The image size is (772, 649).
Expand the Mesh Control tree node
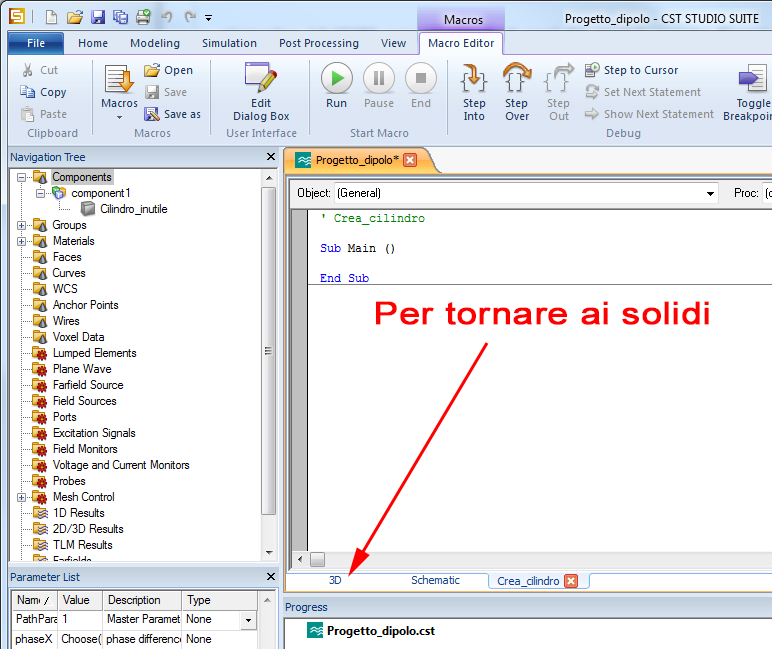21,497
